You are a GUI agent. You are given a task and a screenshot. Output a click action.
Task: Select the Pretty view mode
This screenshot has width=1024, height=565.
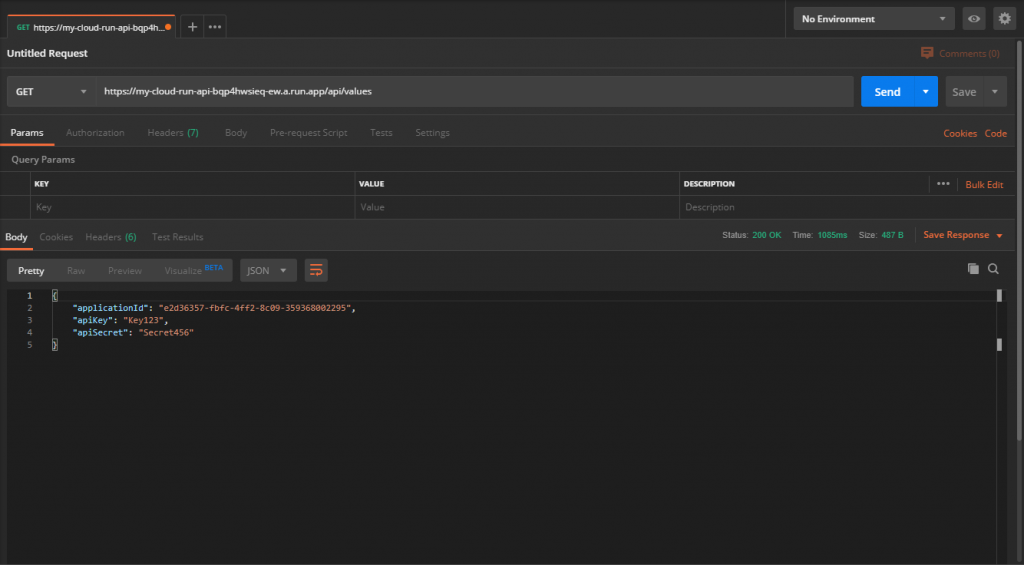click(31, 270)
